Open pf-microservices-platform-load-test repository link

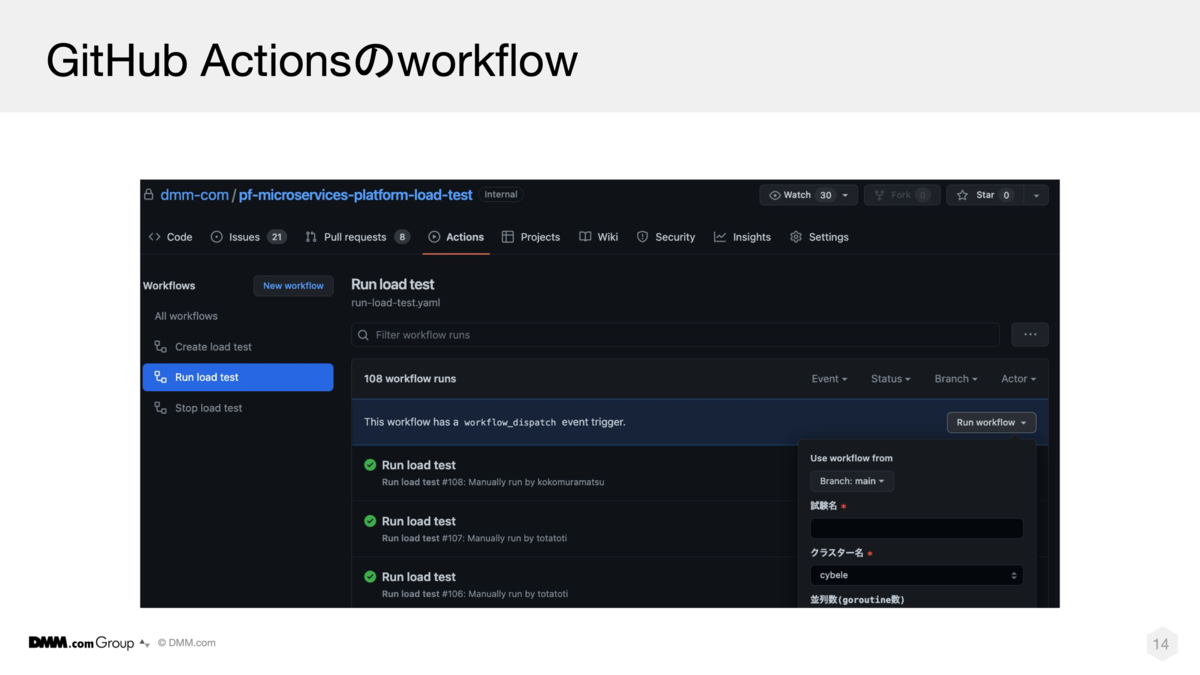pos(356,195)
